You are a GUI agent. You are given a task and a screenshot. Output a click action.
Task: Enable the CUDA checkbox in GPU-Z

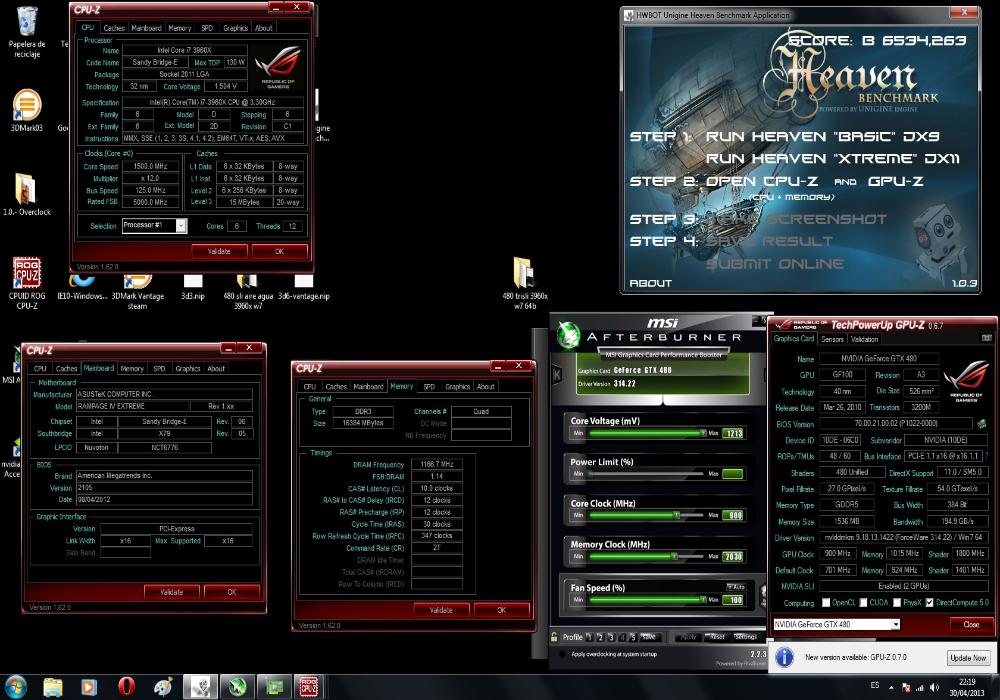point(864,602)
